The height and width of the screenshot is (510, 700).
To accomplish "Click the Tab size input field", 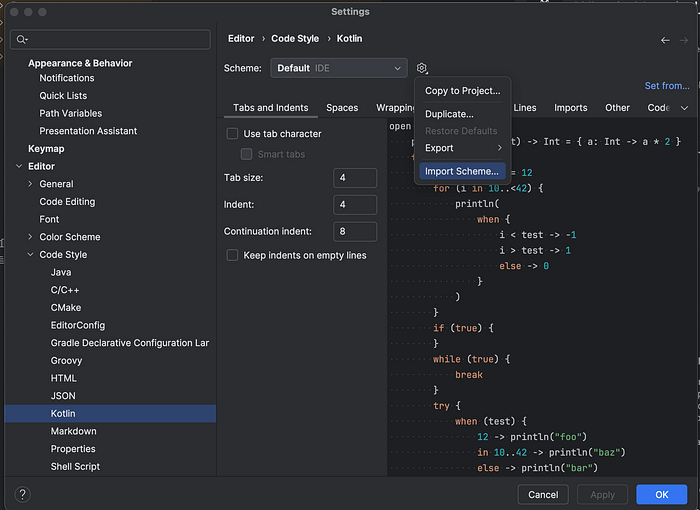I will click(355, 178).
